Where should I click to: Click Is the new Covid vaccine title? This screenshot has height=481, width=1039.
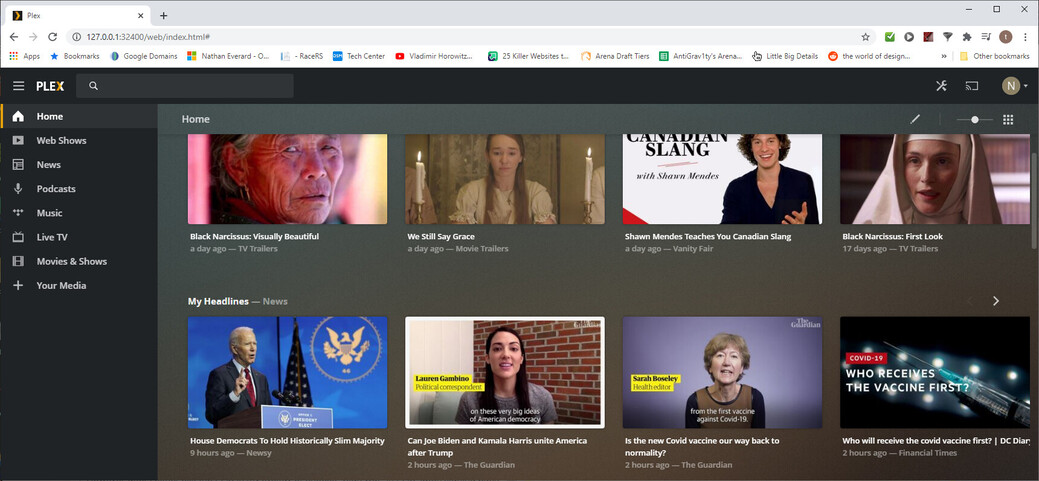[x=702, y=447]
